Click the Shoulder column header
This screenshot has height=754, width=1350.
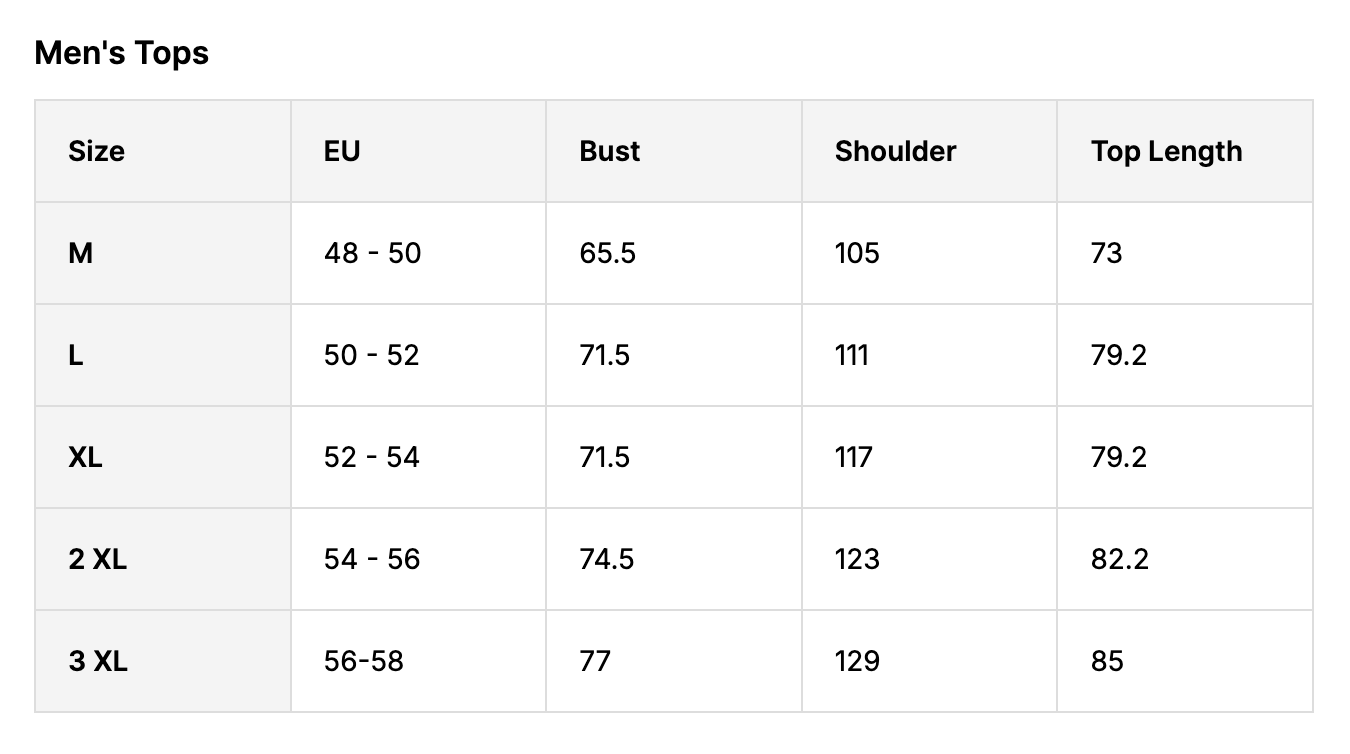point(895,151)
